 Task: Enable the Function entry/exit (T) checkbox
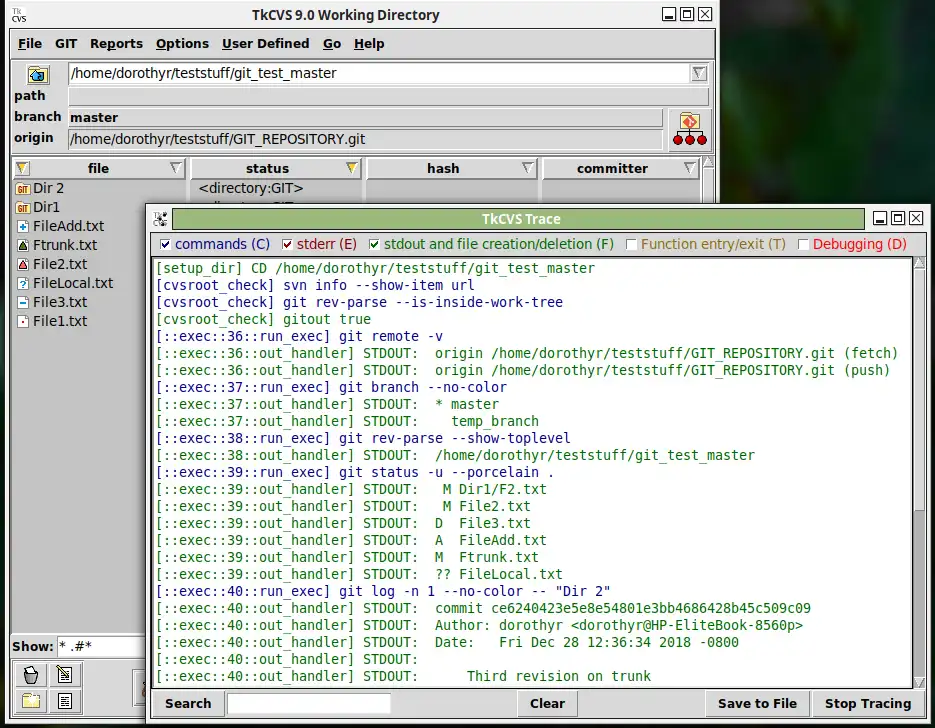tap(631, 244)
